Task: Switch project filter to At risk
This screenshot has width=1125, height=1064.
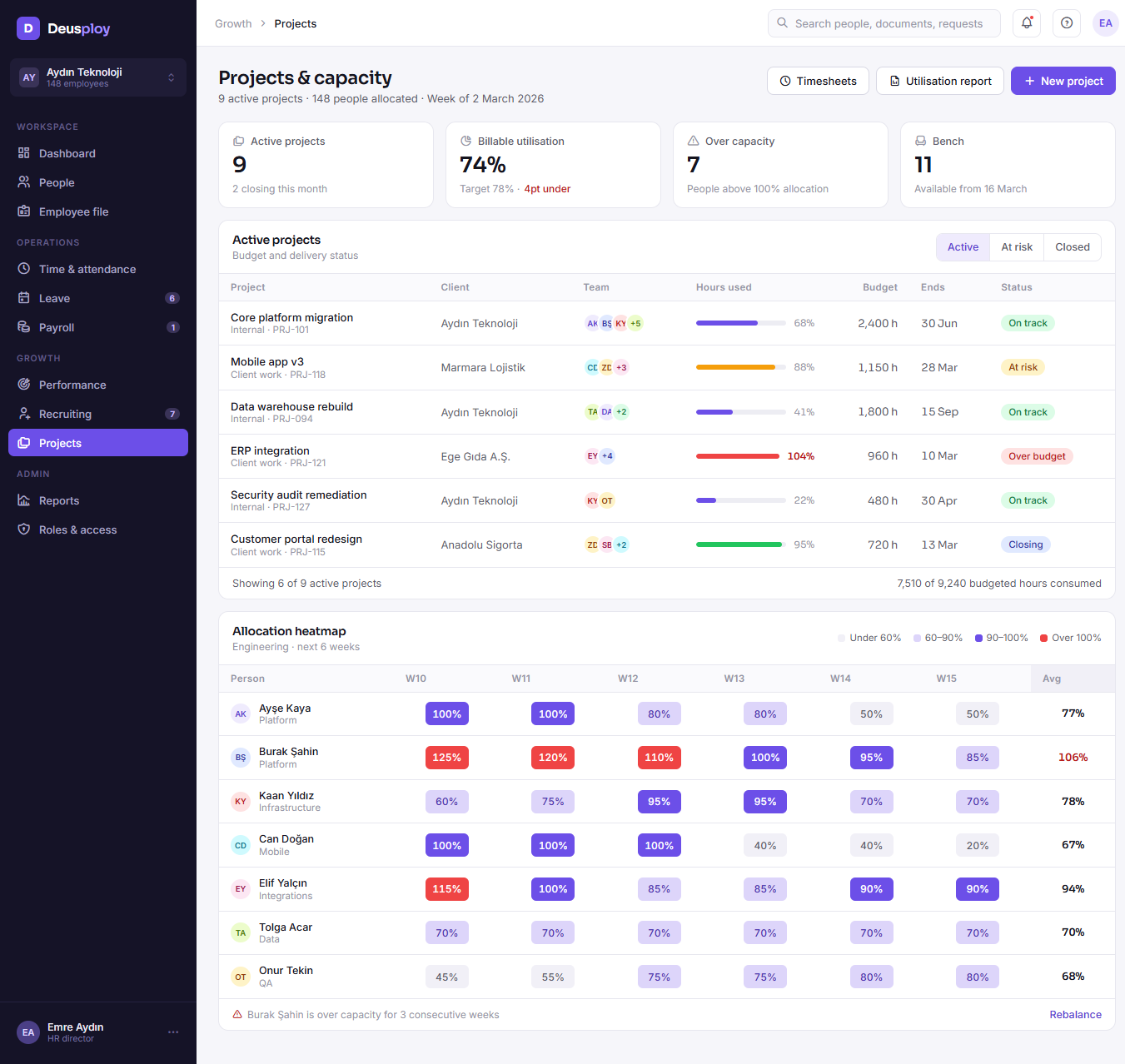Action: coord(1017,247)
